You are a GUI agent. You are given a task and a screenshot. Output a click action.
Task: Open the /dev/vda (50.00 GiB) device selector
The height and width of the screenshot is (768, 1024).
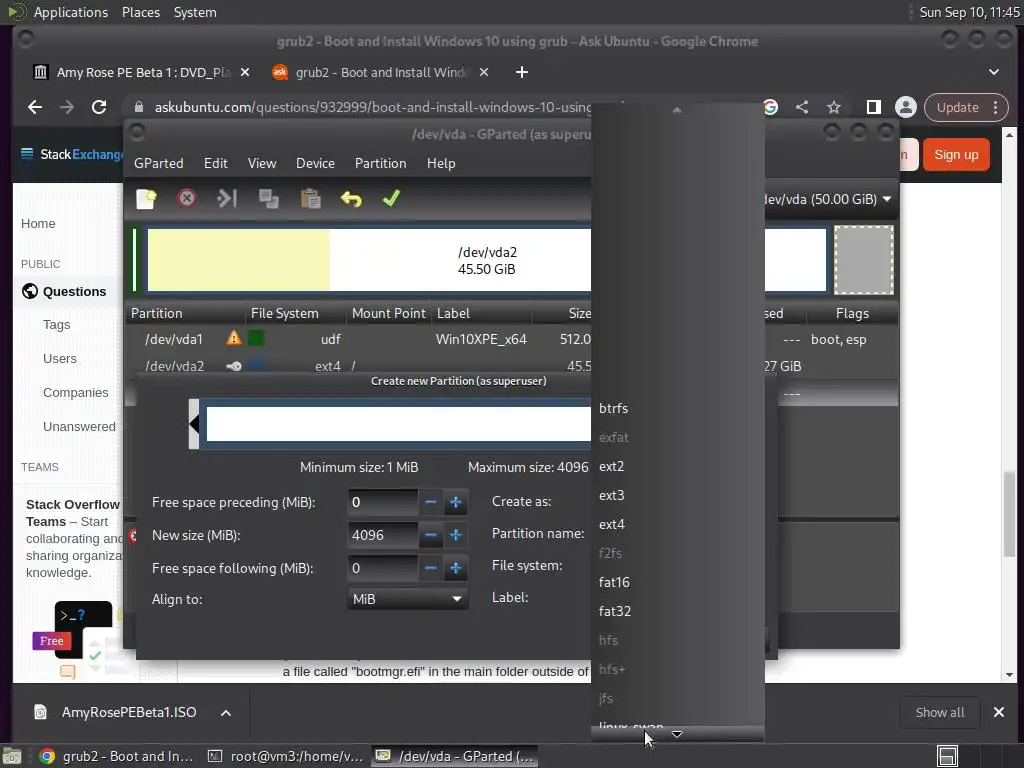point(829,199)
